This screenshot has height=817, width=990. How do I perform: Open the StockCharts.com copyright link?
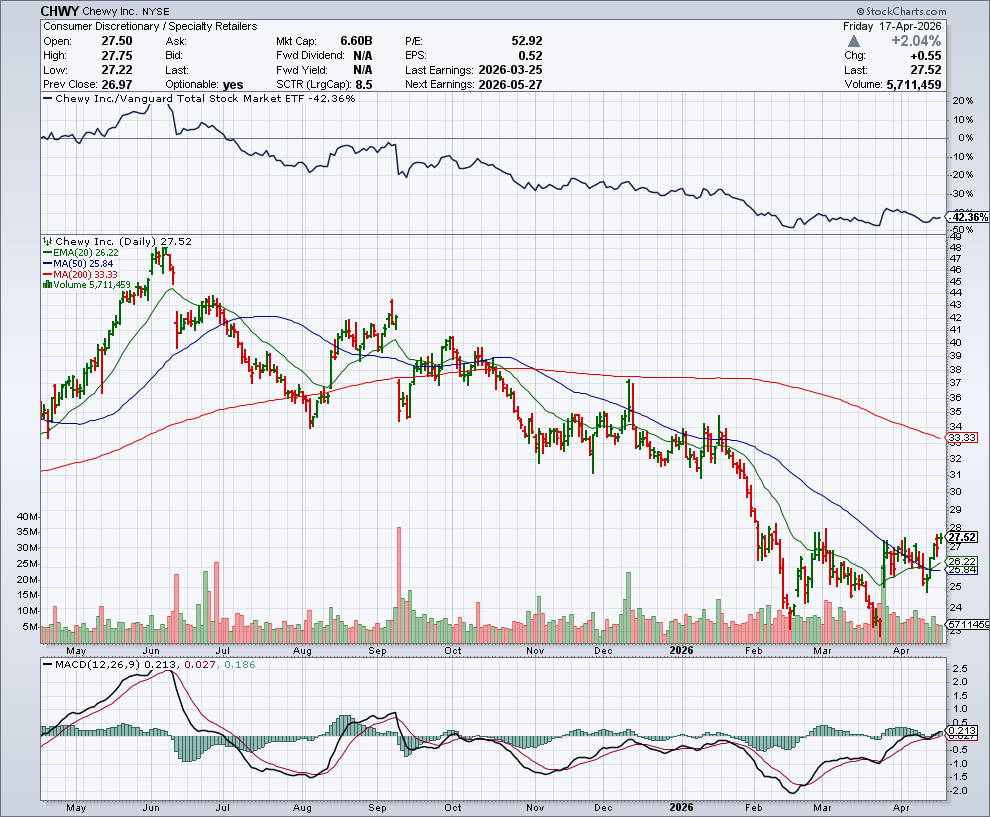pos(901,11)
